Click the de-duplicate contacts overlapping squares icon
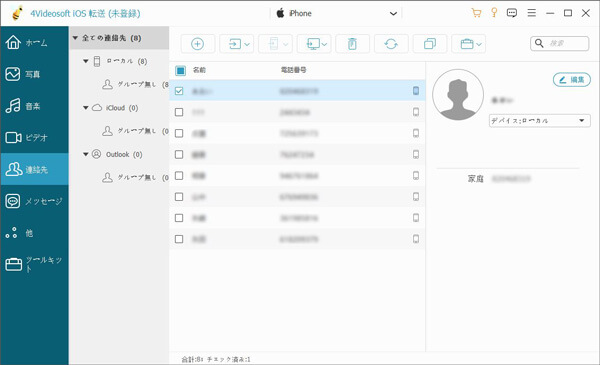The width and height of the screenshot is (600, 365). (430, 44)
